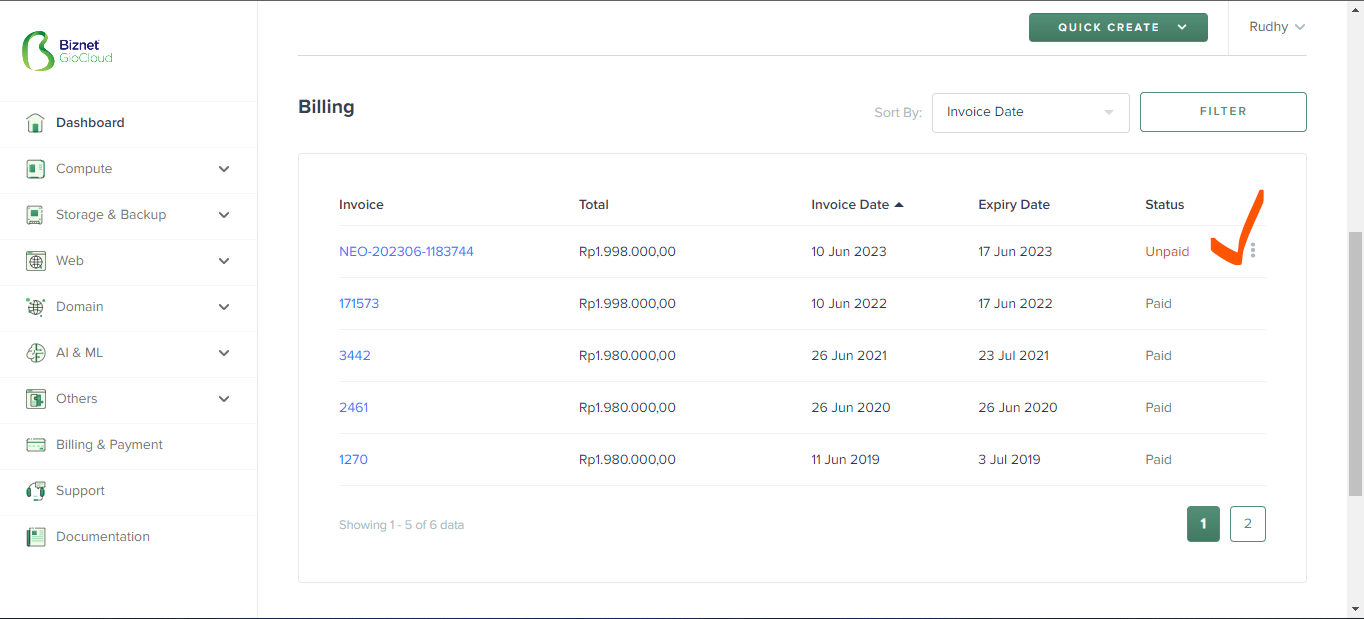Image resolution: width=1364 pixels, height=619 pixels.
Task: Click the Storage & Backup icon
Action: click(x=35, y=215)
